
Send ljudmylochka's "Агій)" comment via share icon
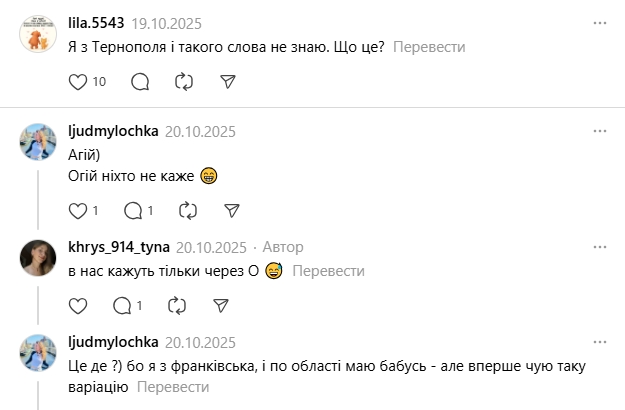[231, 210]
